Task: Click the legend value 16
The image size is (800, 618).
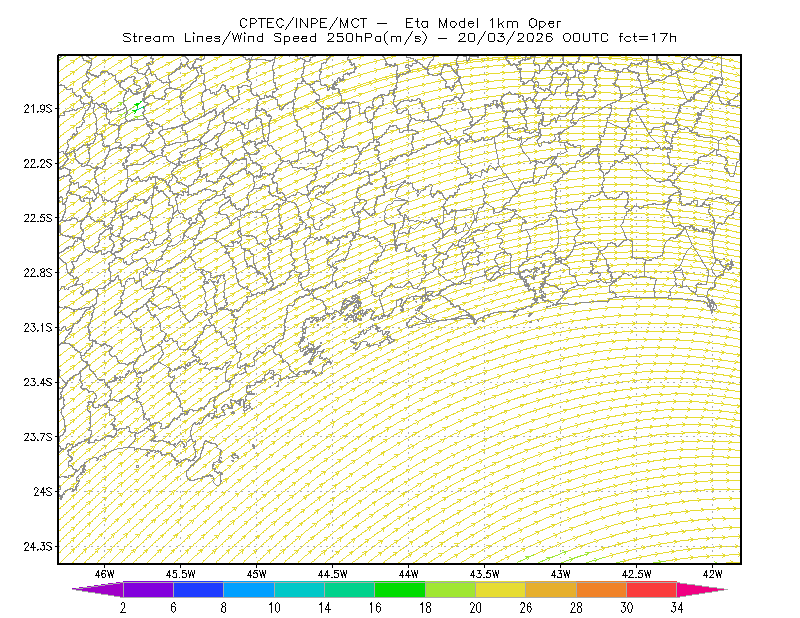Action: pos(375,608)
